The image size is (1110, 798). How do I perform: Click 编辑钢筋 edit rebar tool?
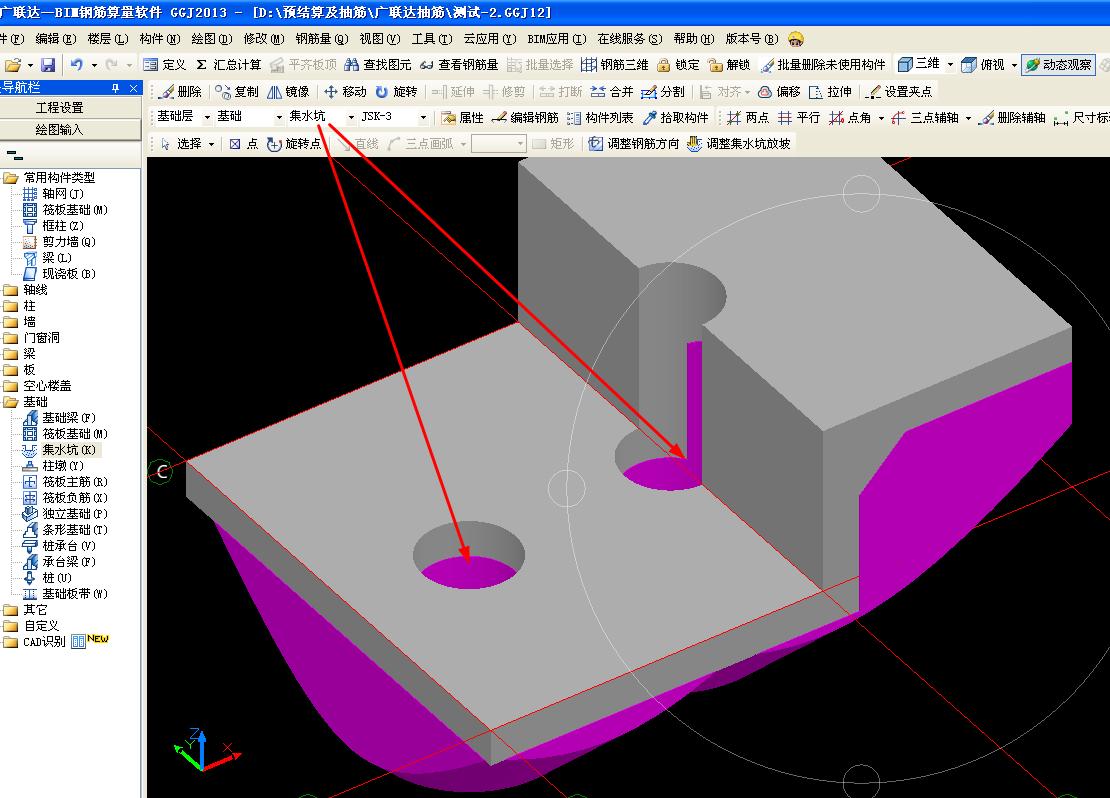[x=525, y=118]
